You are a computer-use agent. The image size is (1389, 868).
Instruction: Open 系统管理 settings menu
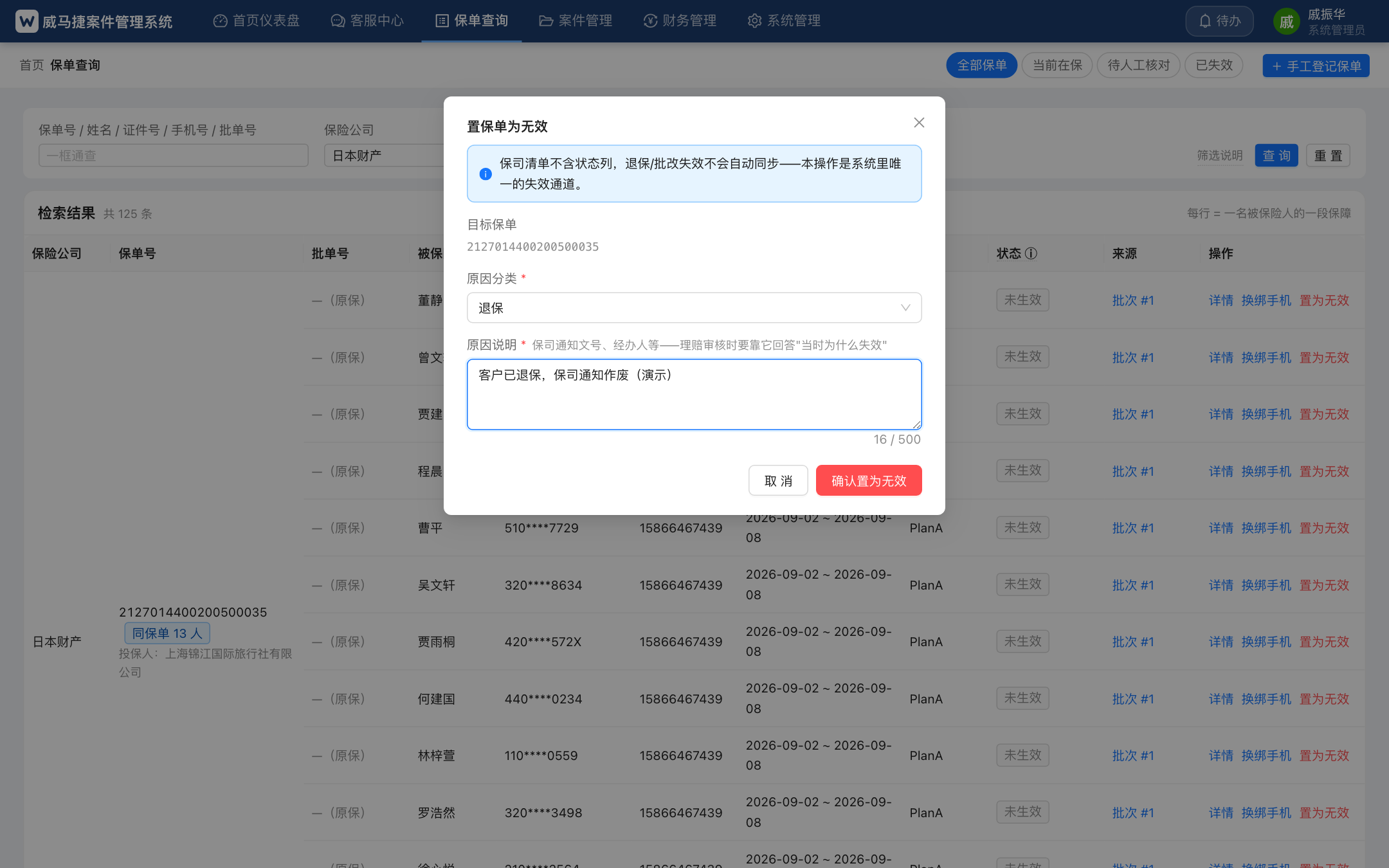coord(784,21)
